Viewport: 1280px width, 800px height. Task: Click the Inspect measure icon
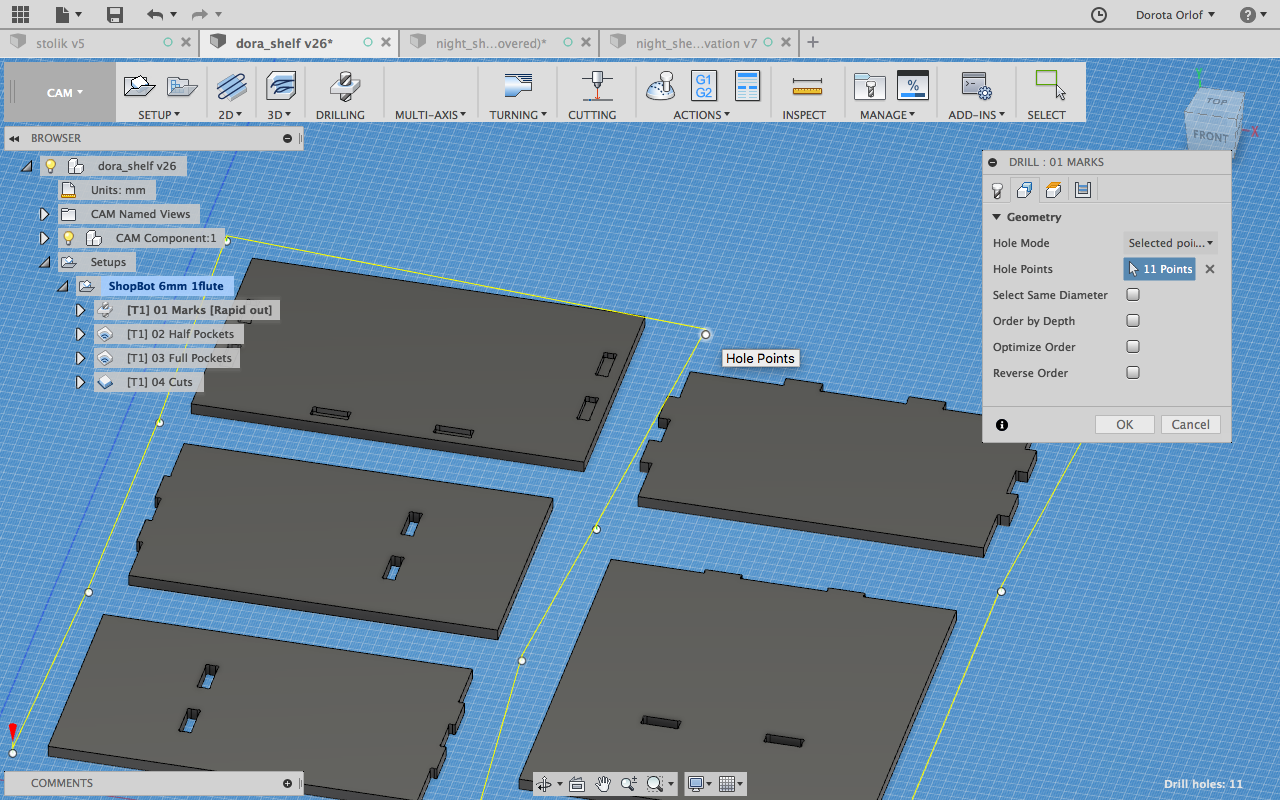[x=804, y=87]
